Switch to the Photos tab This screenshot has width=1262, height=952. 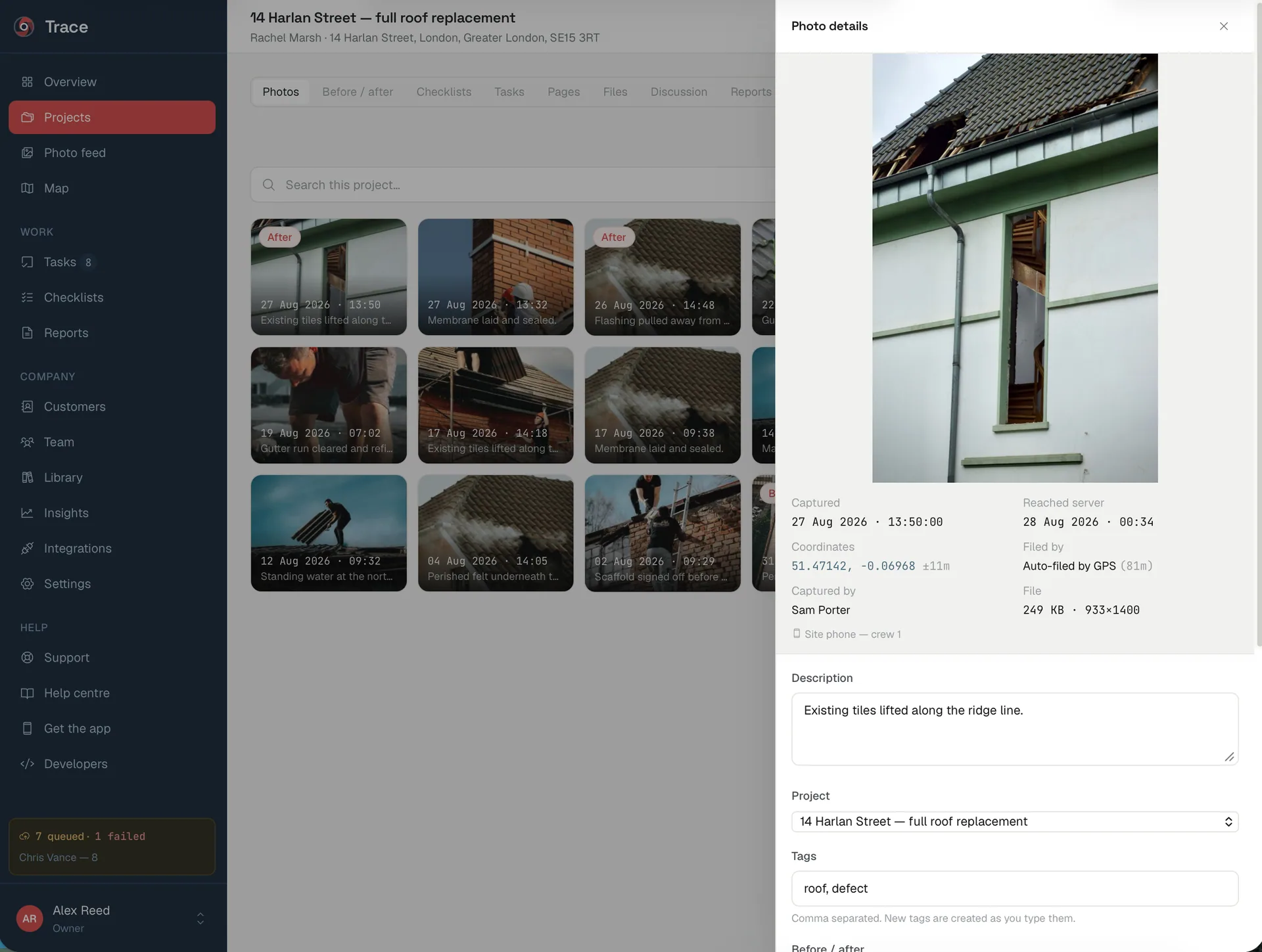[281, 92]
